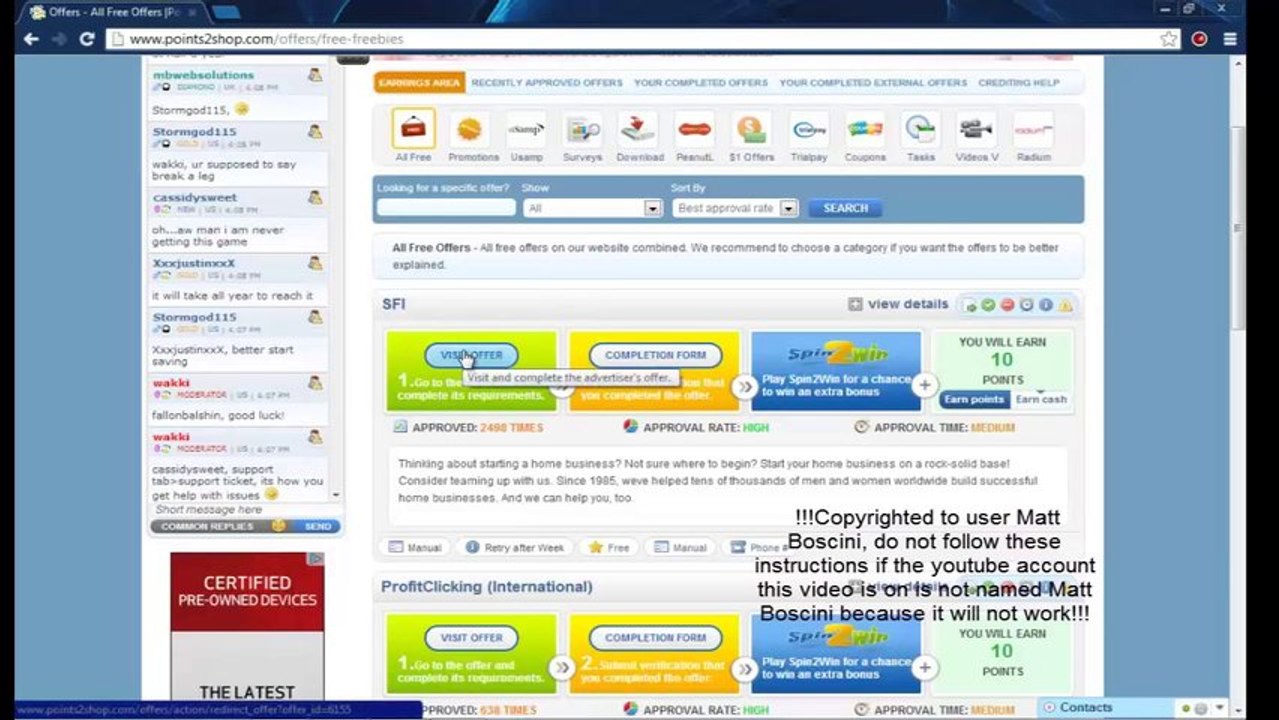Select the Trialpay category icon
Image resolution: width=1279 pixels, height=720 pixels.
pos(809,130)
